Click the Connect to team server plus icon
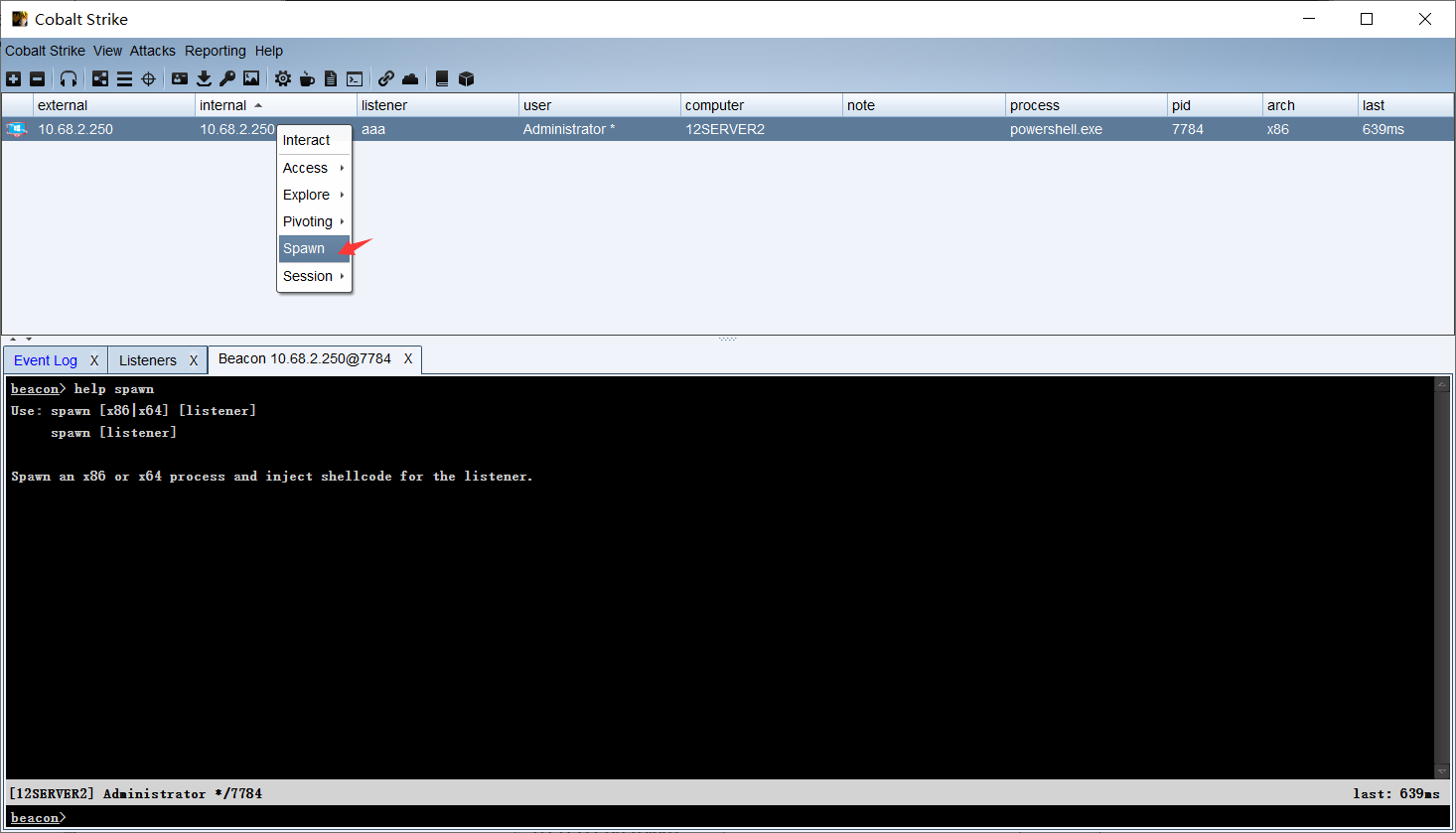This screenshot has width=1456, height=833. pos(13,78)
